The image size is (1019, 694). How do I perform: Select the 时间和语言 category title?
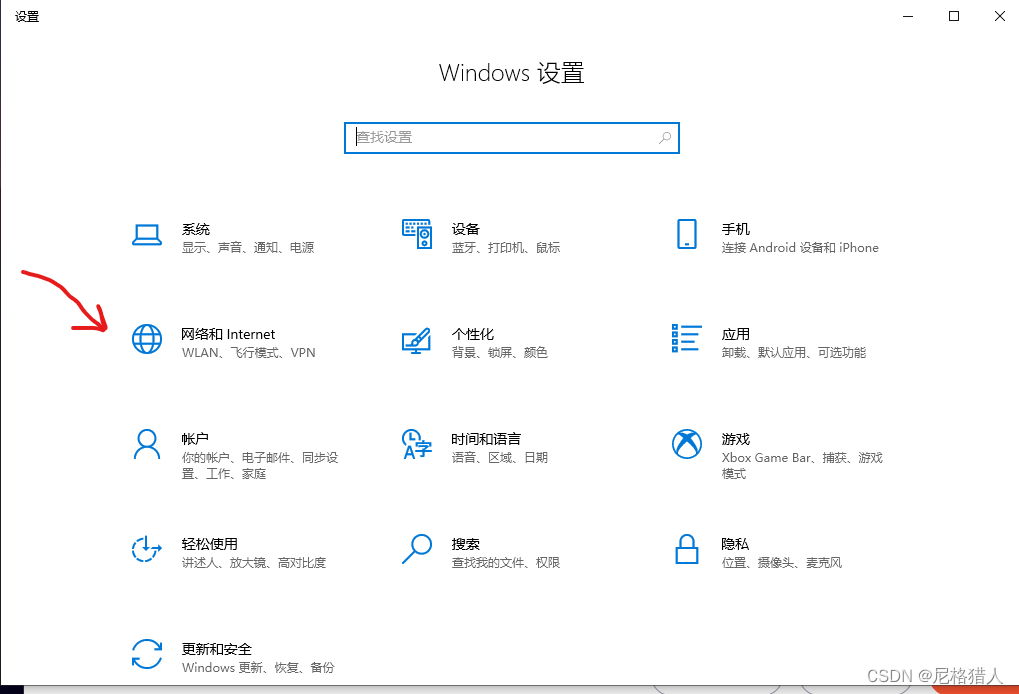(x=486, y=439)
